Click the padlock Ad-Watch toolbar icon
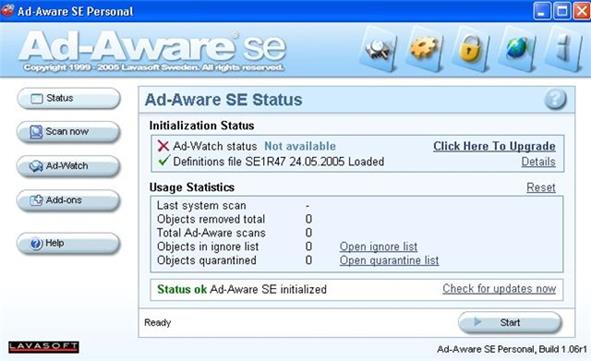This screenshot has width=591, height=361. tap(470, 49)
